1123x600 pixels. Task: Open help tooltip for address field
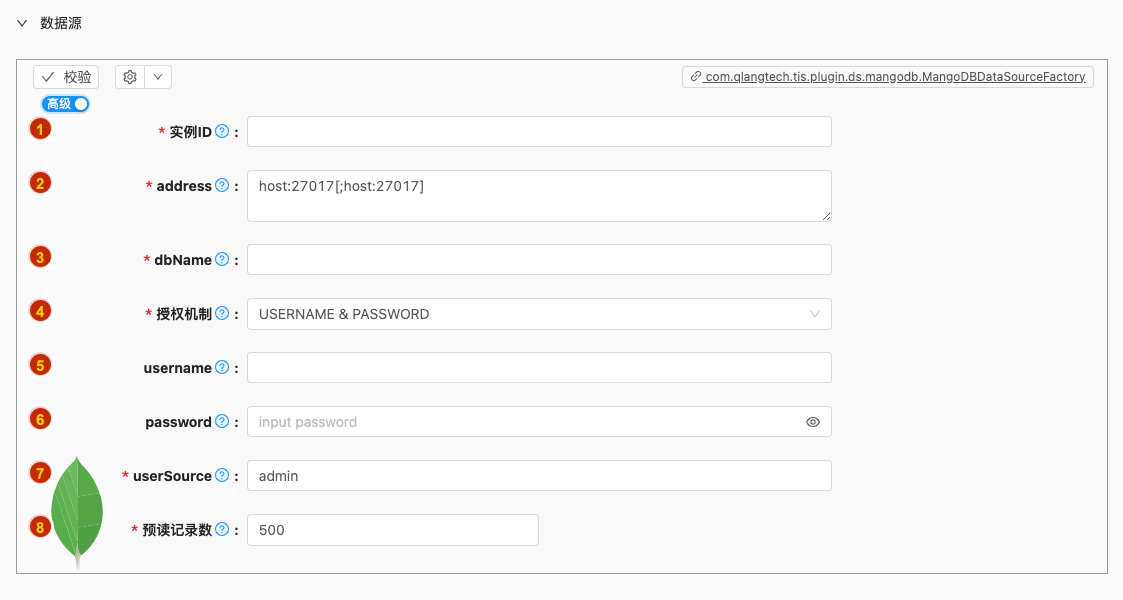[x=222, y=185]
